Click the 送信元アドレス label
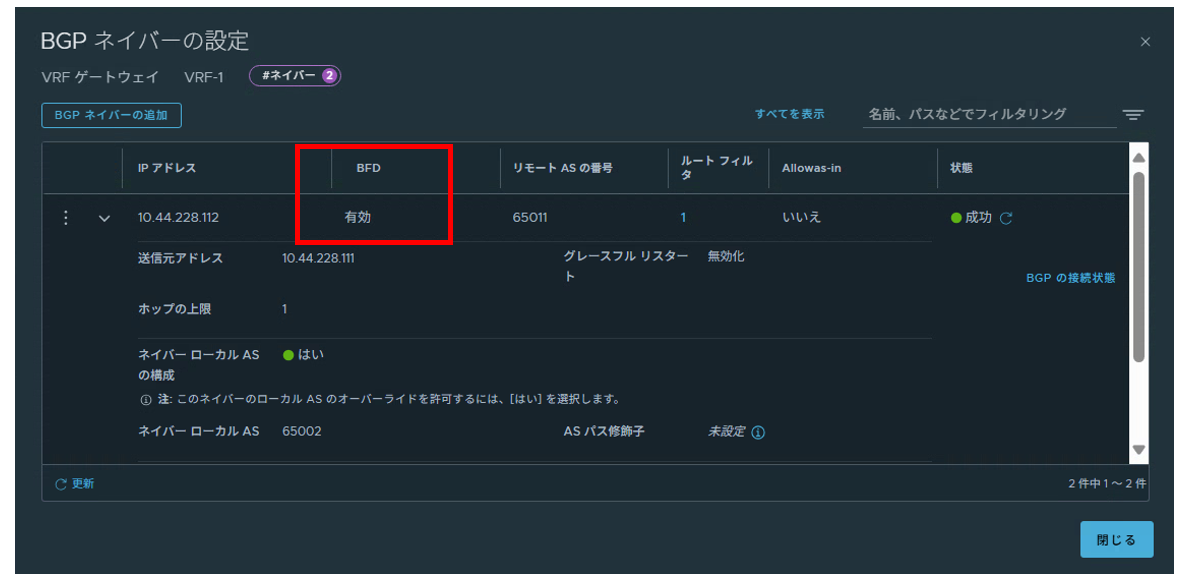1182x582 pixels. coord(180,259)
